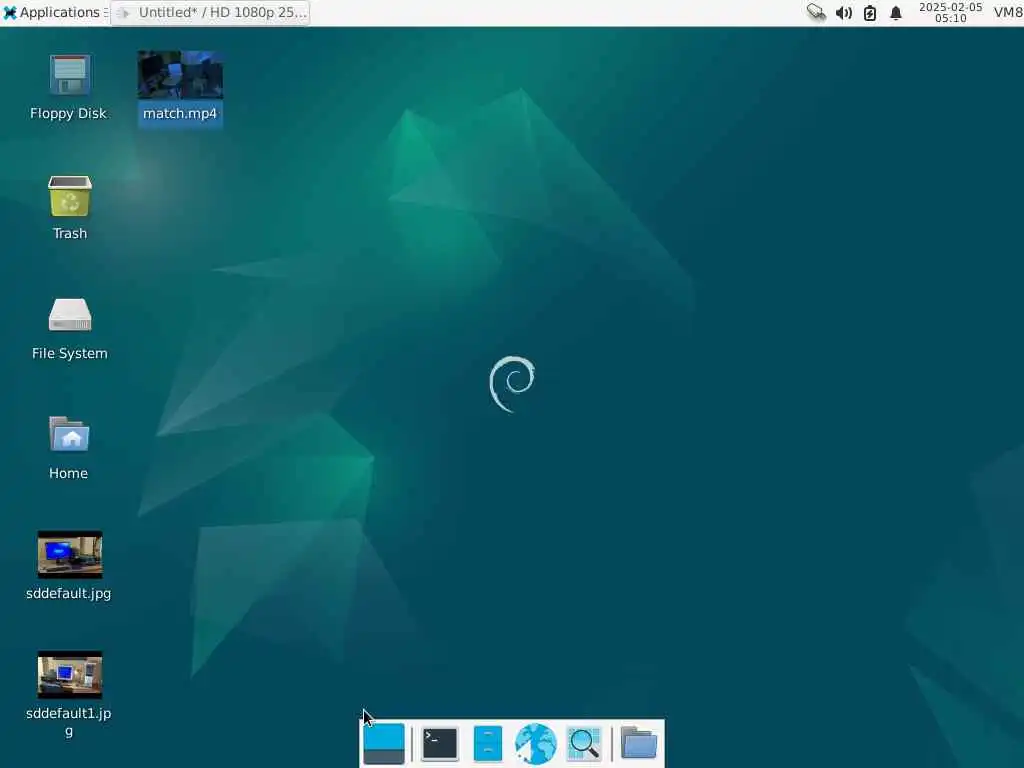Launch the Web Browser globe icon
The image size is (1024, 768).
tap(536, 743)
